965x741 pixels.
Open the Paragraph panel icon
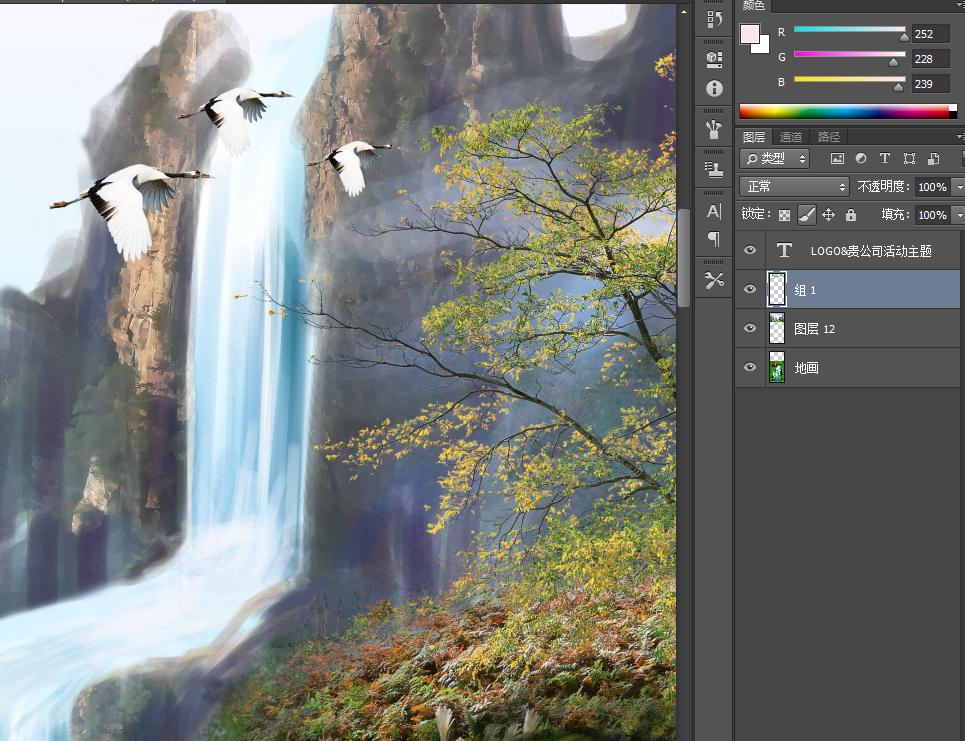pyautogui.click(x=714, y=238)
